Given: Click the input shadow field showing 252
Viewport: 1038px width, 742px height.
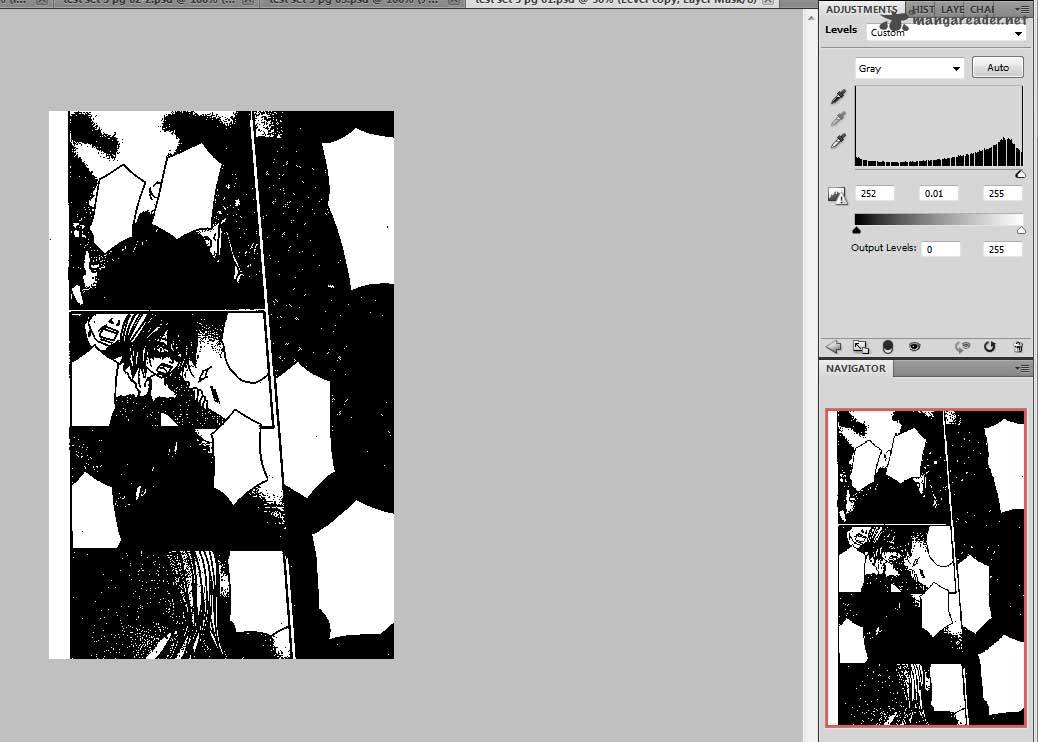Looking at the screenshot, I should point(875,193).
